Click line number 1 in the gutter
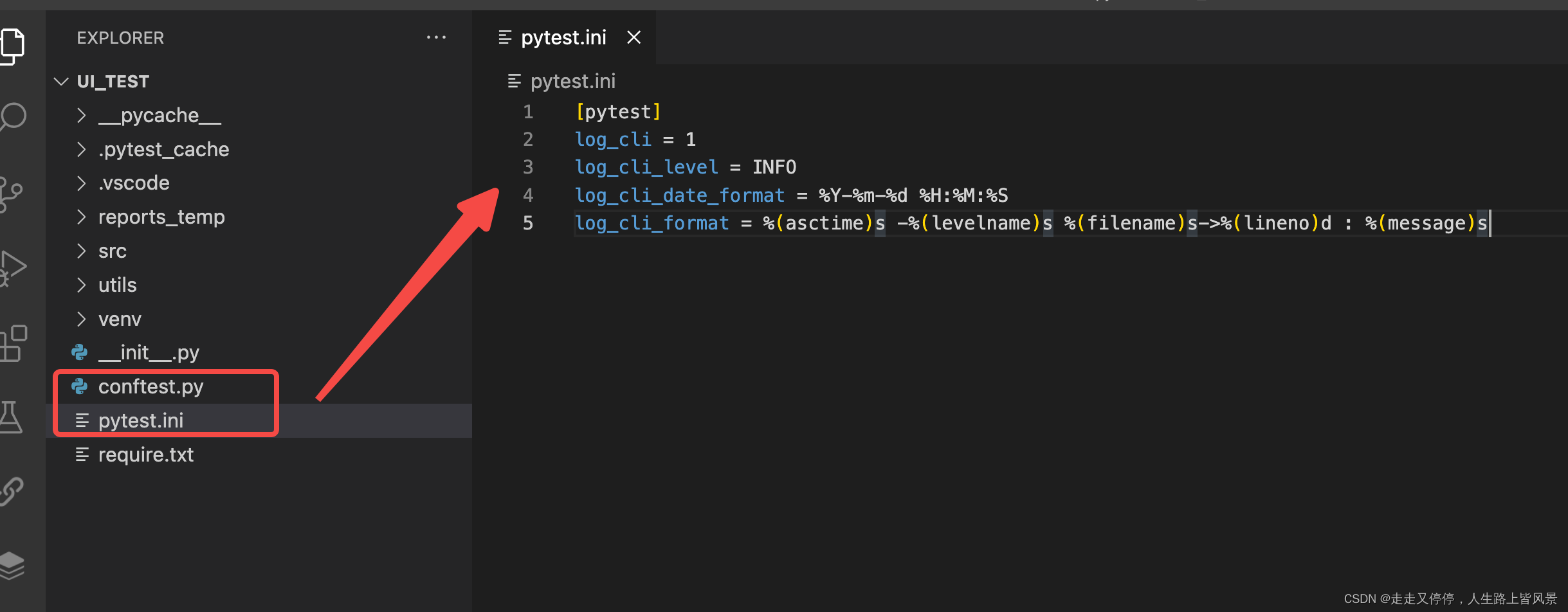 pos(528,112)
